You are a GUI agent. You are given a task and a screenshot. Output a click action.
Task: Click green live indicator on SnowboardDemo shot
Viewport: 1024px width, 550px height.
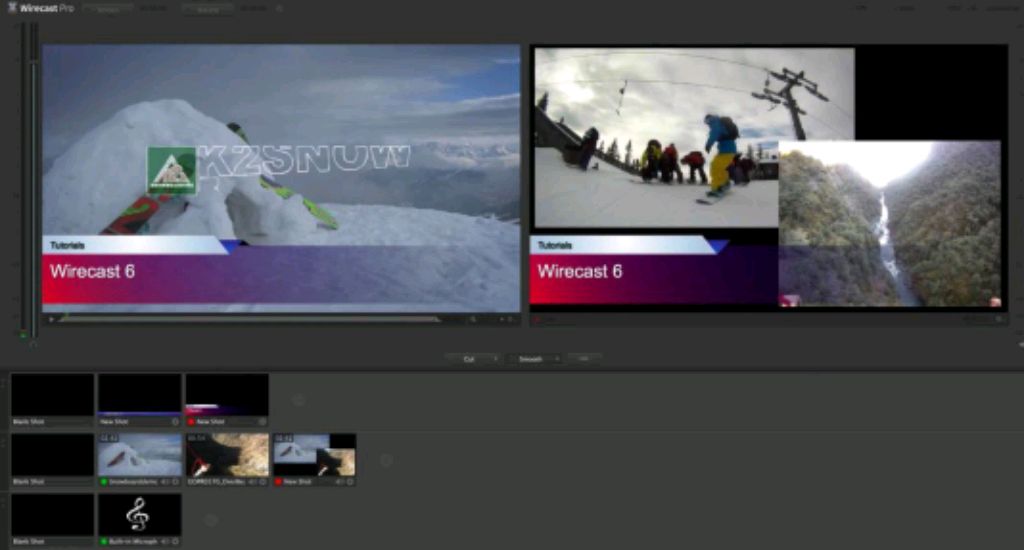pyautogui.click(x=104, y=482)
